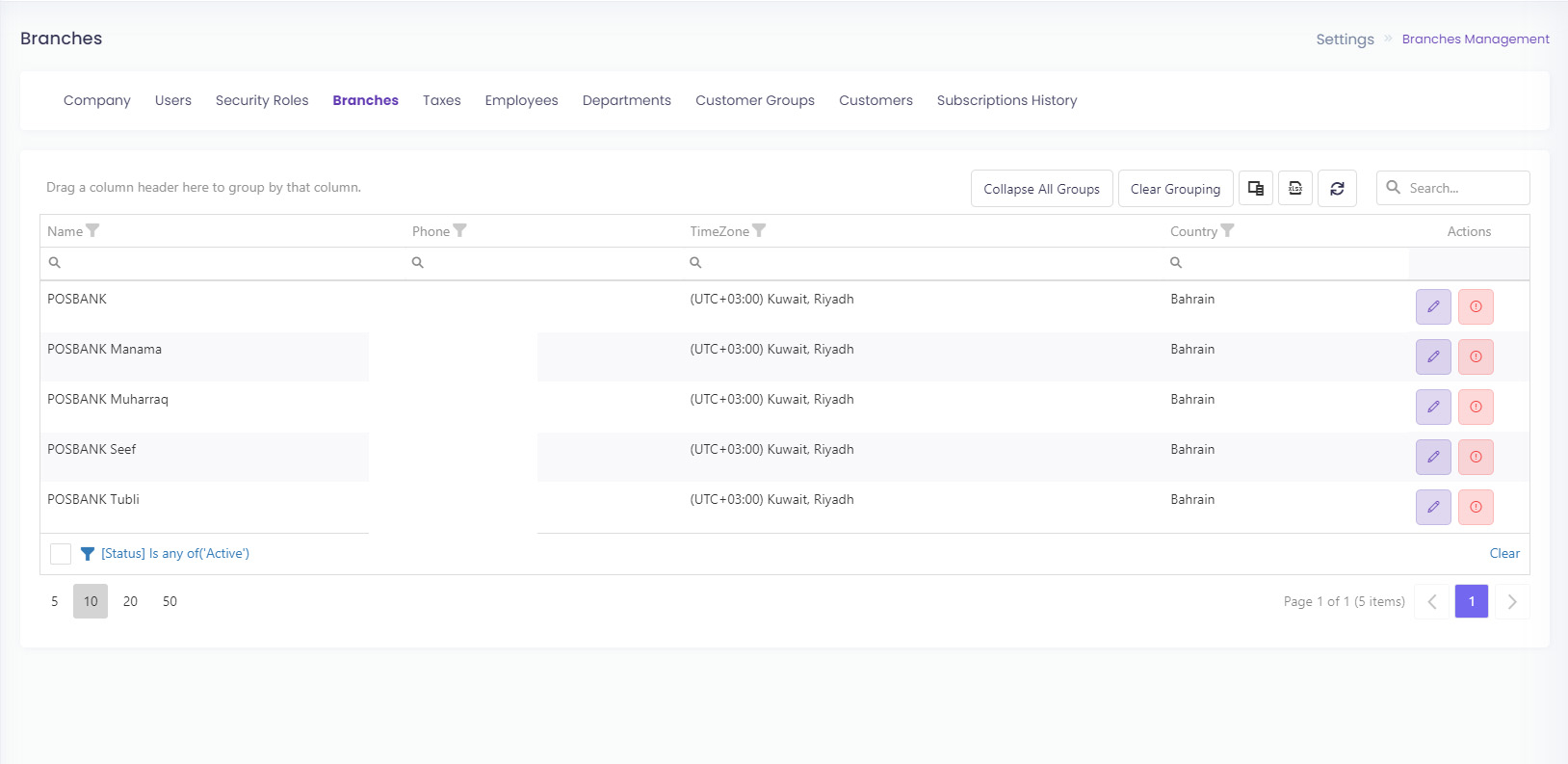Image resolution: width=1568 pixels, height=764 pixels.
Task: Set page size to 10
Action: (x=91, y=601)
